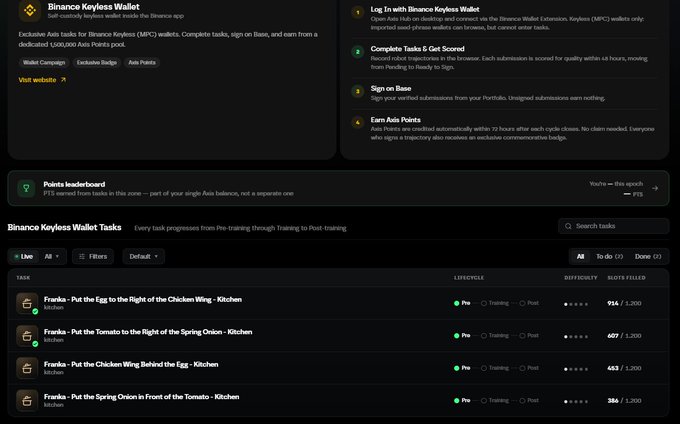Open Franka - Put the Tomato to the Right of the Spring Onion task

148,332
